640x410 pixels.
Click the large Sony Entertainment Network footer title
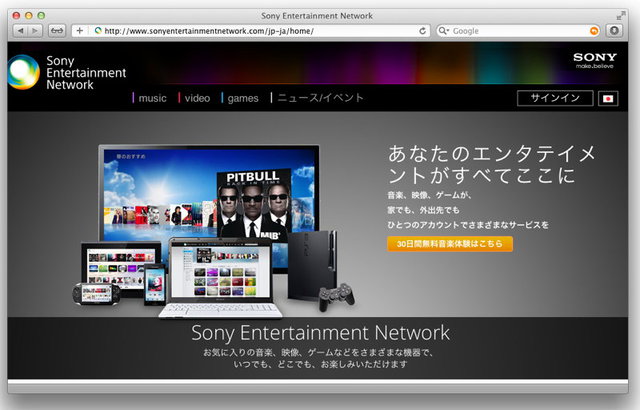pyautogui.click(x=320, y=333)
